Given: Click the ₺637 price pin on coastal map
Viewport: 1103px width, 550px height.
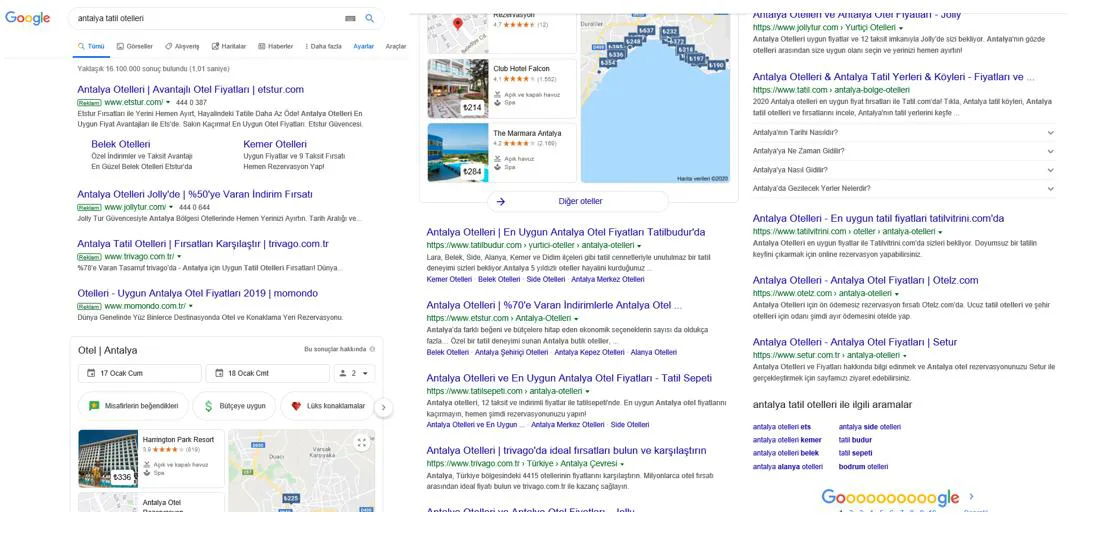Looking at the screenshot, I should coord(646,31).
